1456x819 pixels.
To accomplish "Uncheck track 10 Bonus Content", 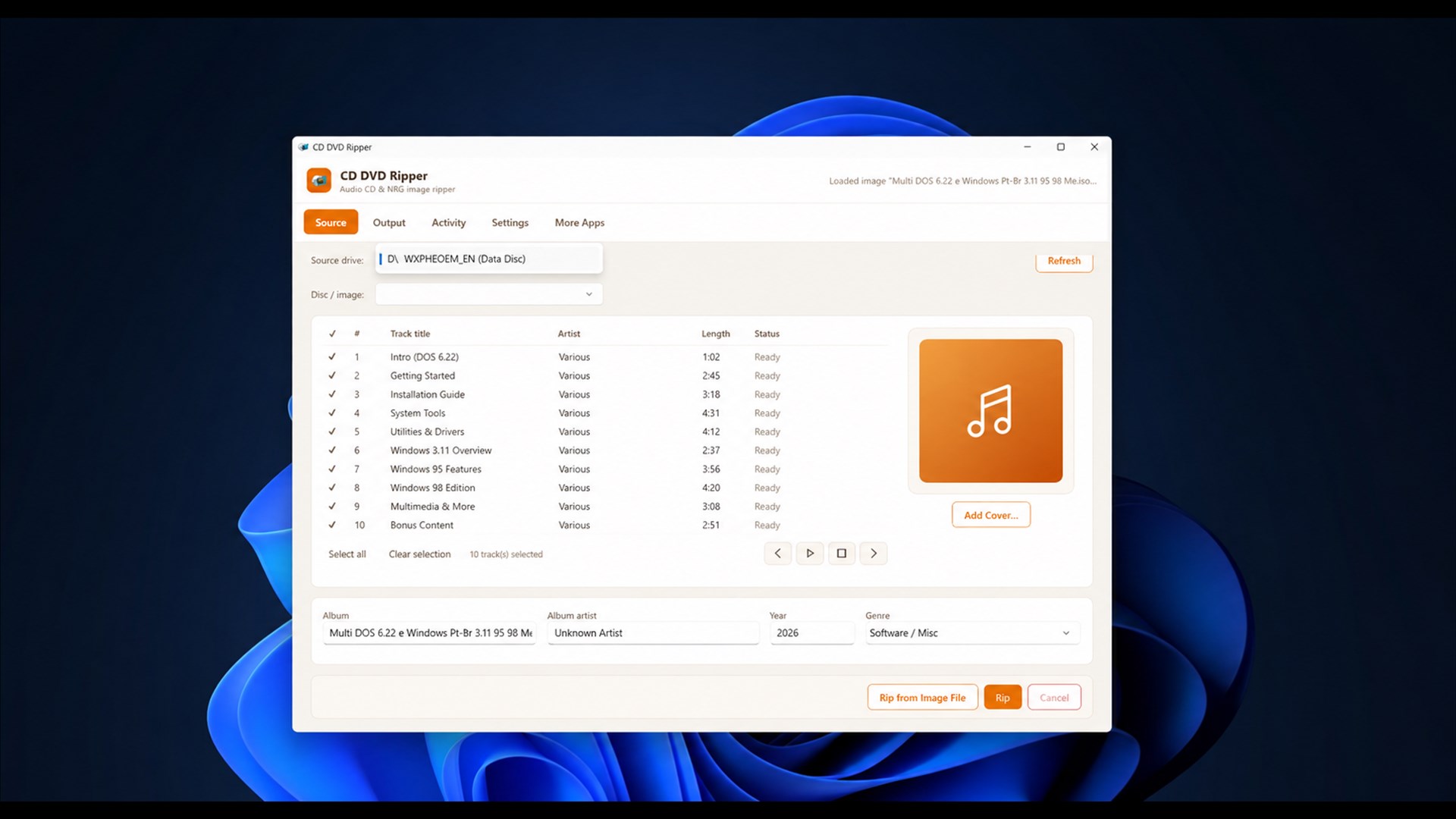I will 332,525.
